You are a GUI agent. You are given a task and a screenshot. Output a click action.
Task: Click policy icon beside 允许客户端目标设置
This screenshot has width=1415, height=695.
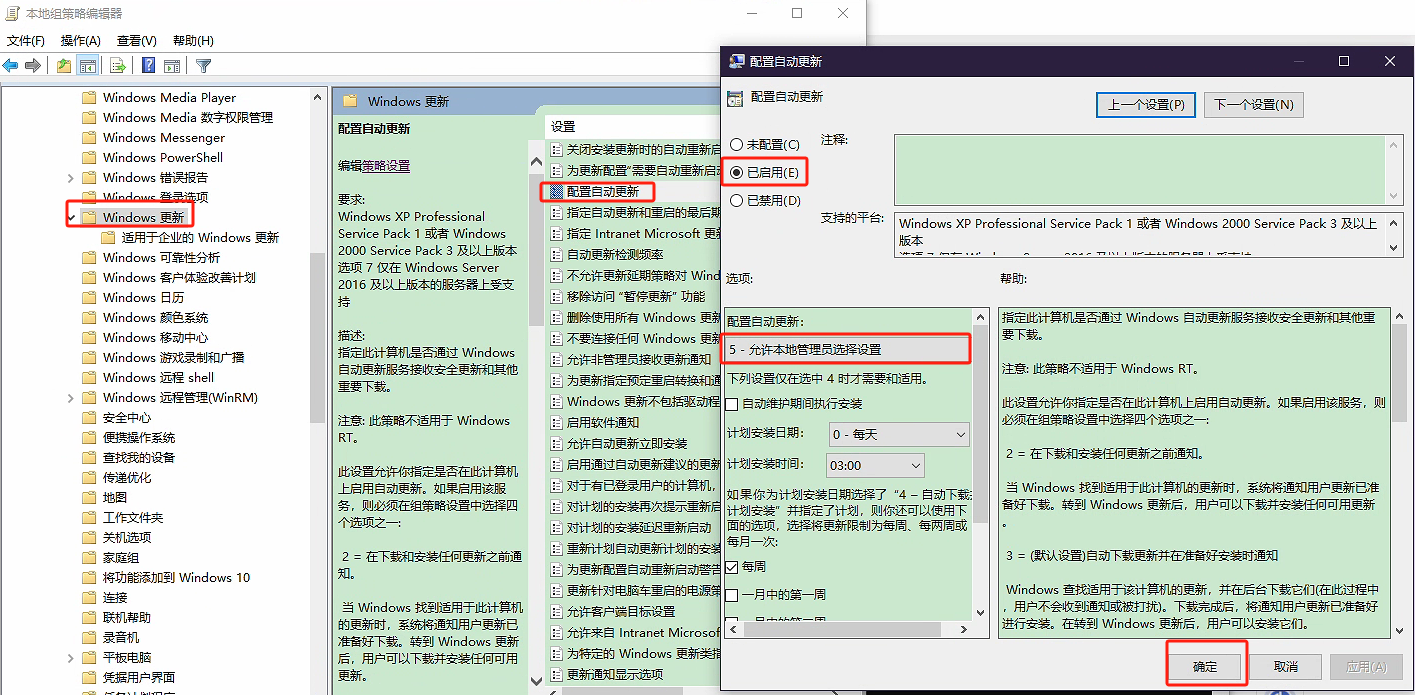557,611
